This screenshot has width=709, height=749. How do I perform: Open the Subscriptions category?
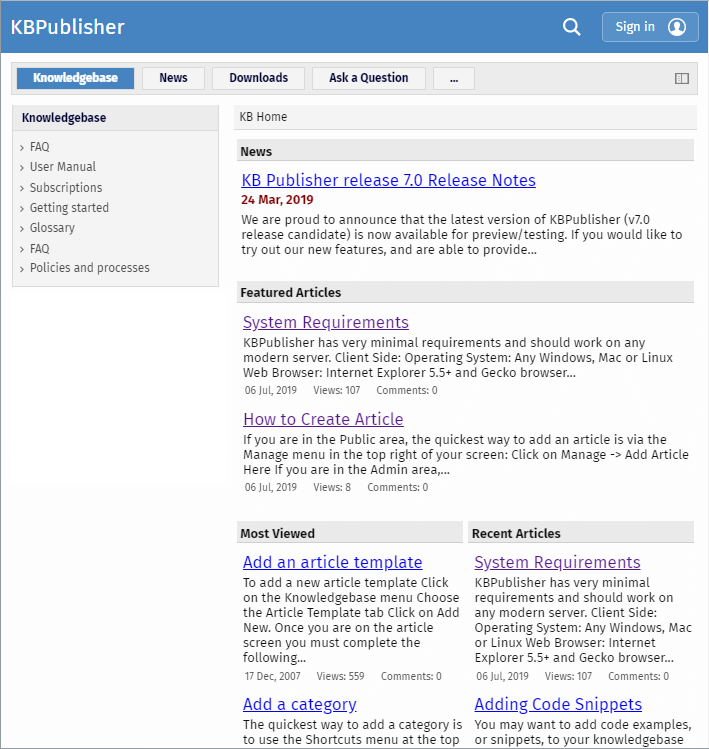(x=66, y=187)
